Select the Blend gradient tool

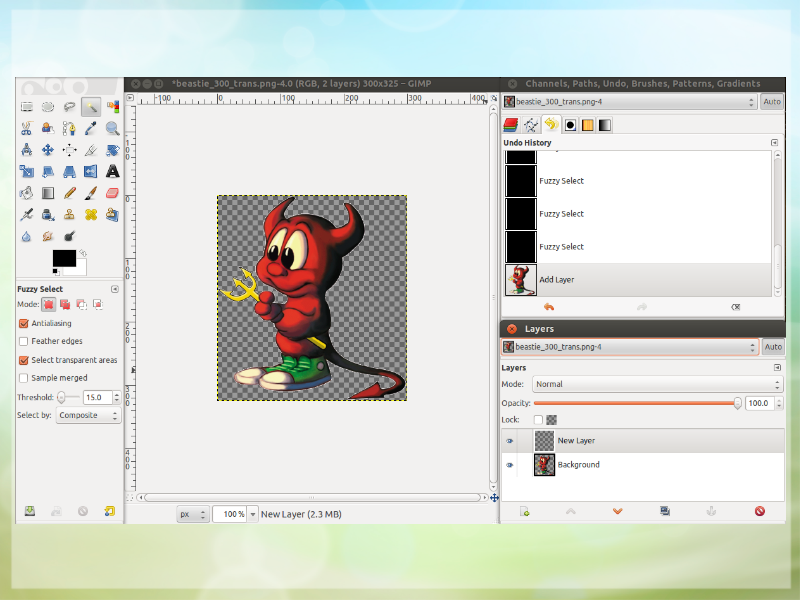pos(48,193)
